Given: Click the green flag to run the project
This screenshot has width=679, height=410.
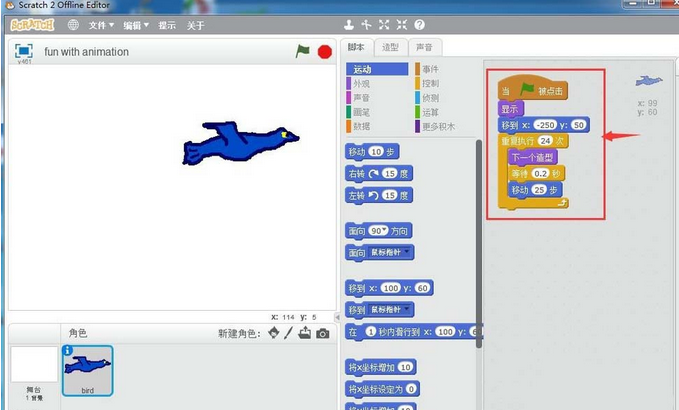Looking at the screenshot, I should [303, 51].
